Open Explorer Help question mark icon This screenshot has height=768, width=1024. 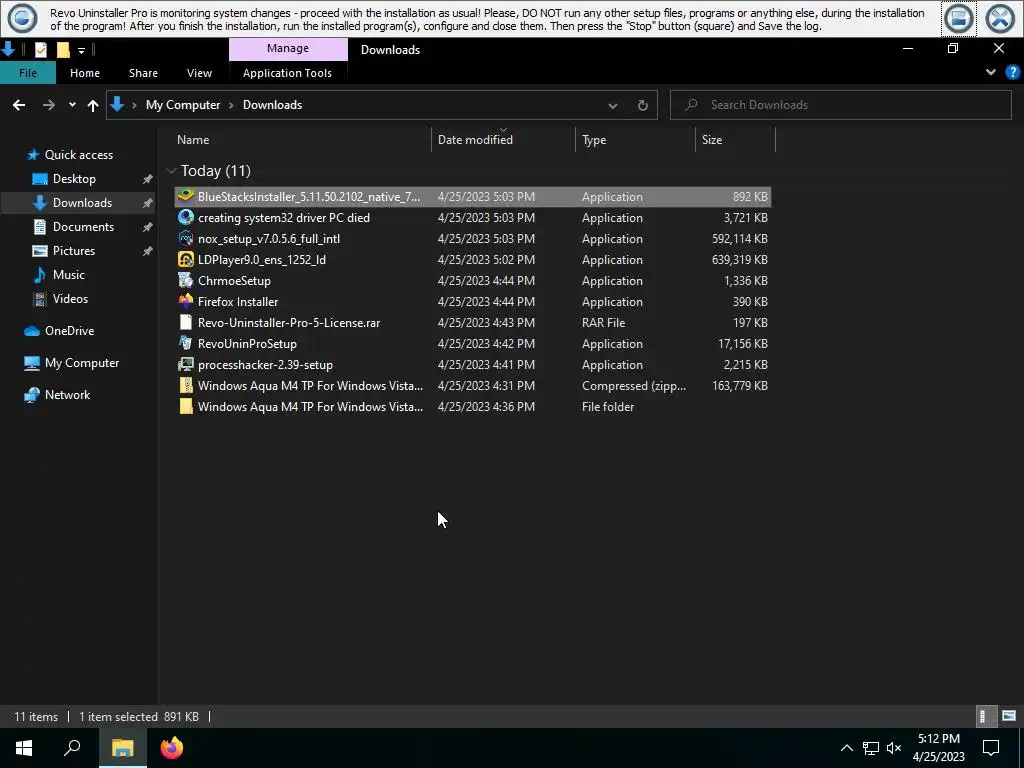(1012, 72)
